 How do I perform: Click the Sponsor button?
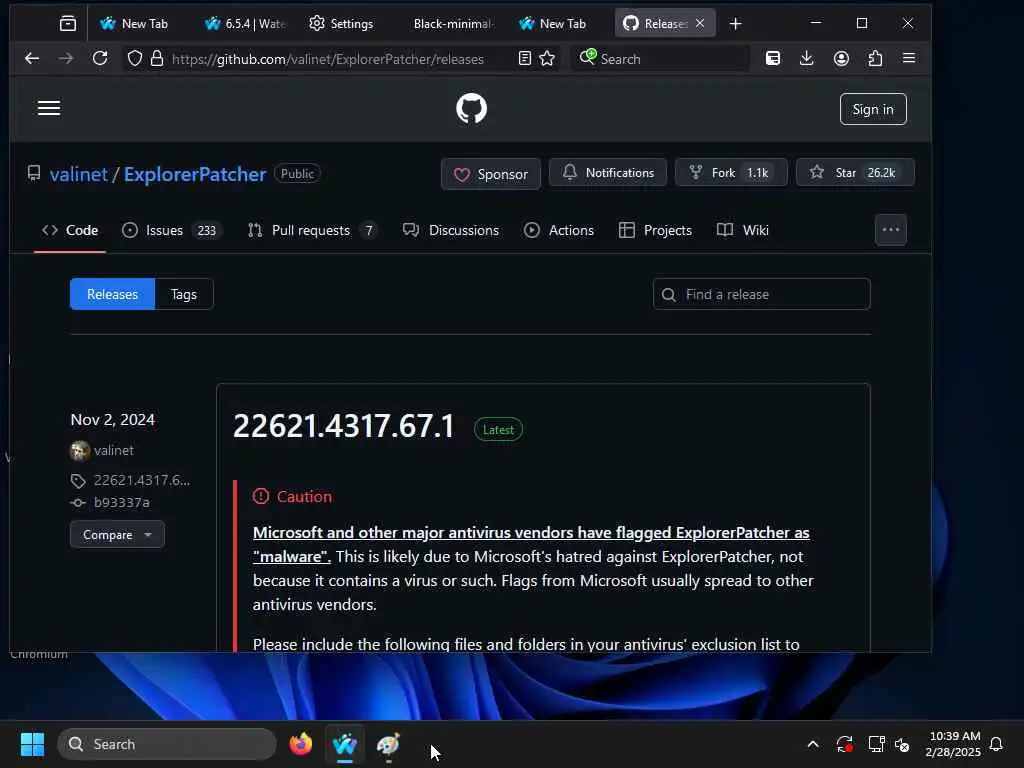pyautogui.click(x=490, y=174)
